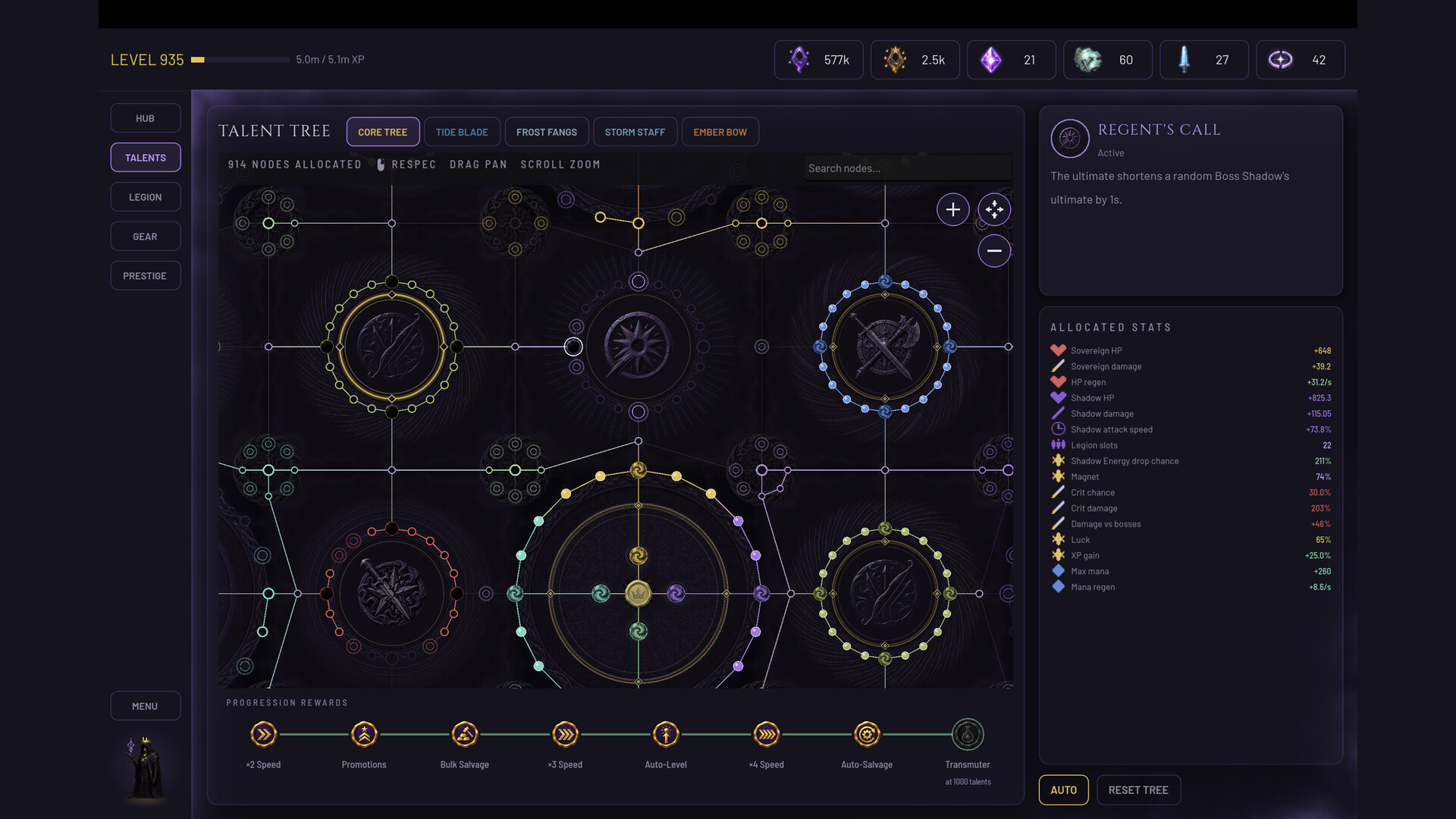Click the 21 purple gem counter
1456x819 pixels.
click(1011, 60)
